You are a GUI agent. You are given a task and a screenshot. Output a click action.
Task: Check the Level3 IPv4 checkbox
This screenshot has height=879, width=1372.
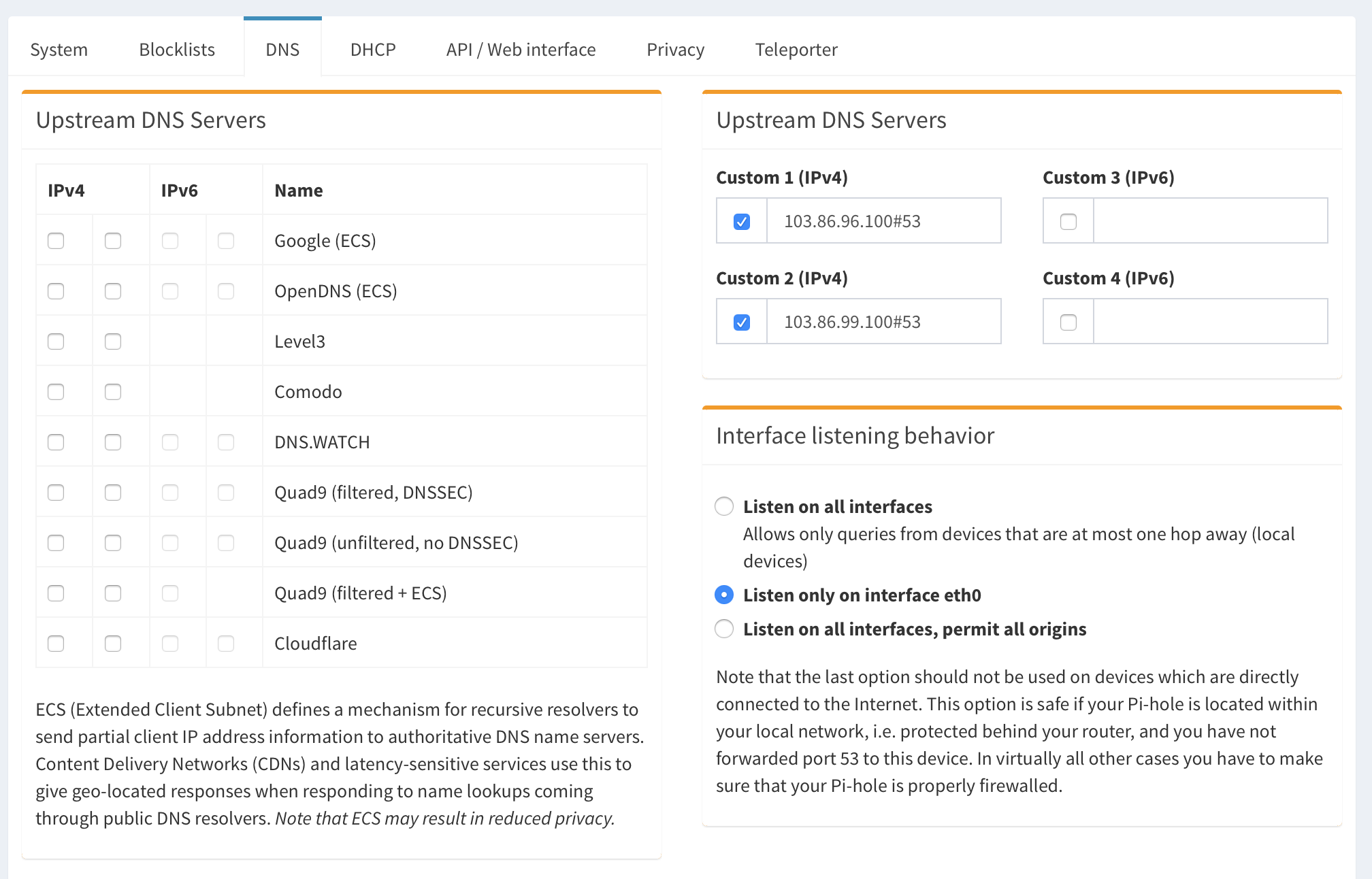55,341
